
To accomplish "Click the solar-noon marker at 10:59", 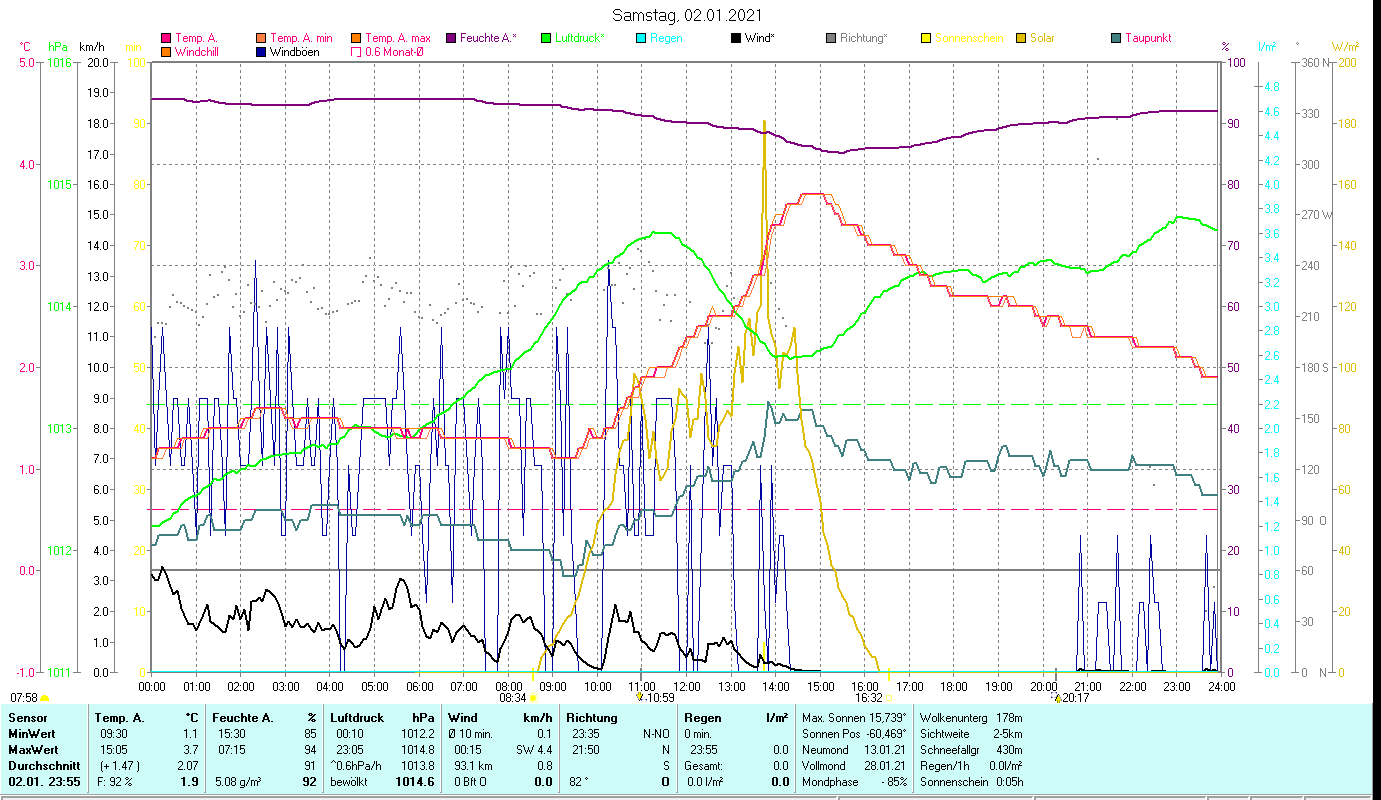I will pos(639,696).
